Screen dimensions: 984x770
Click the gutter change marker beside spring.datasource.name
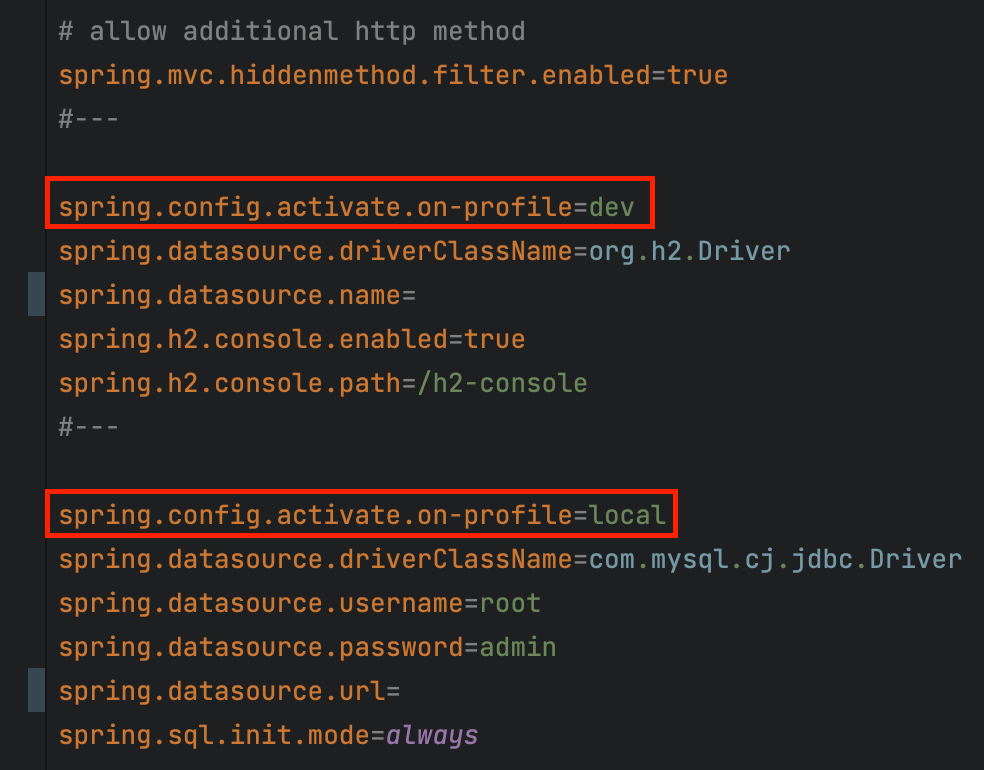[36, 294]
